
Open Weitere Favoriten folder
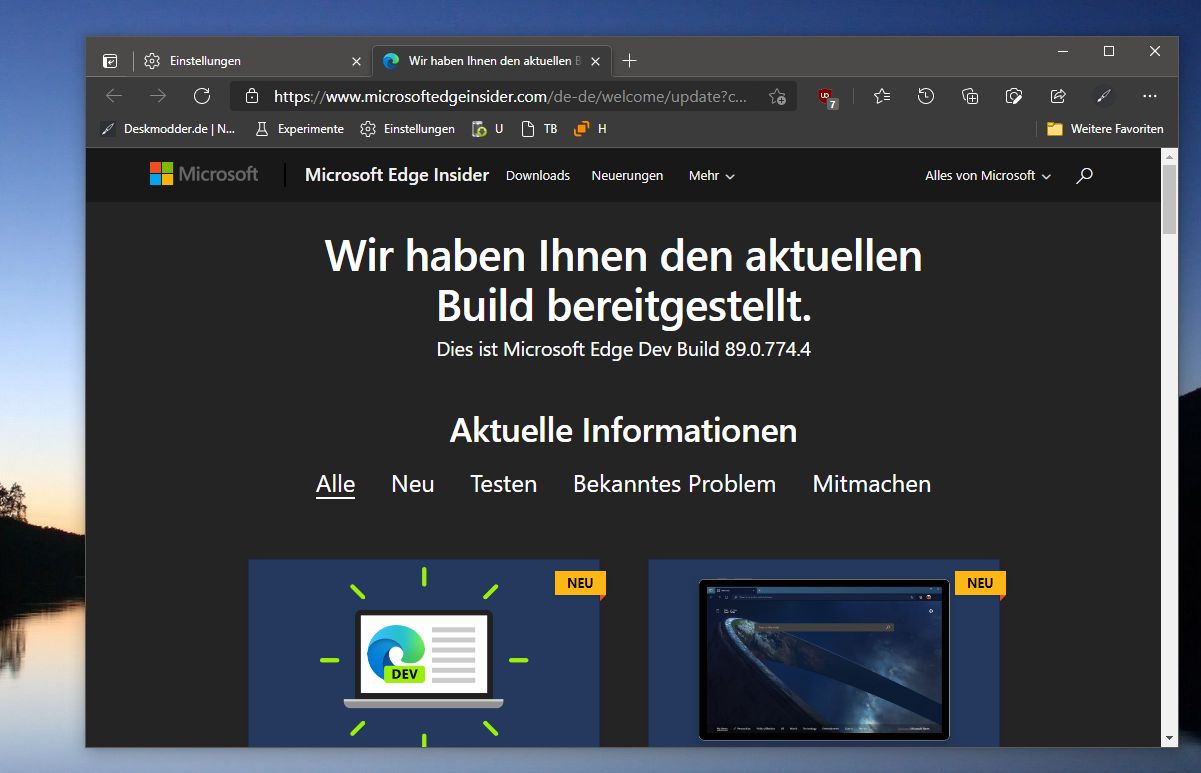point(1105,129)
